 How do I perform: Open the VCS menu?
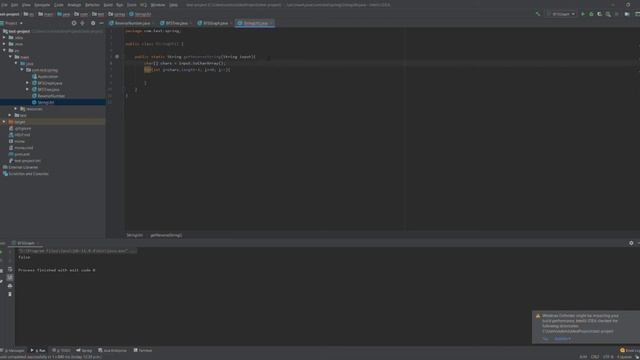tap(143, 5)
